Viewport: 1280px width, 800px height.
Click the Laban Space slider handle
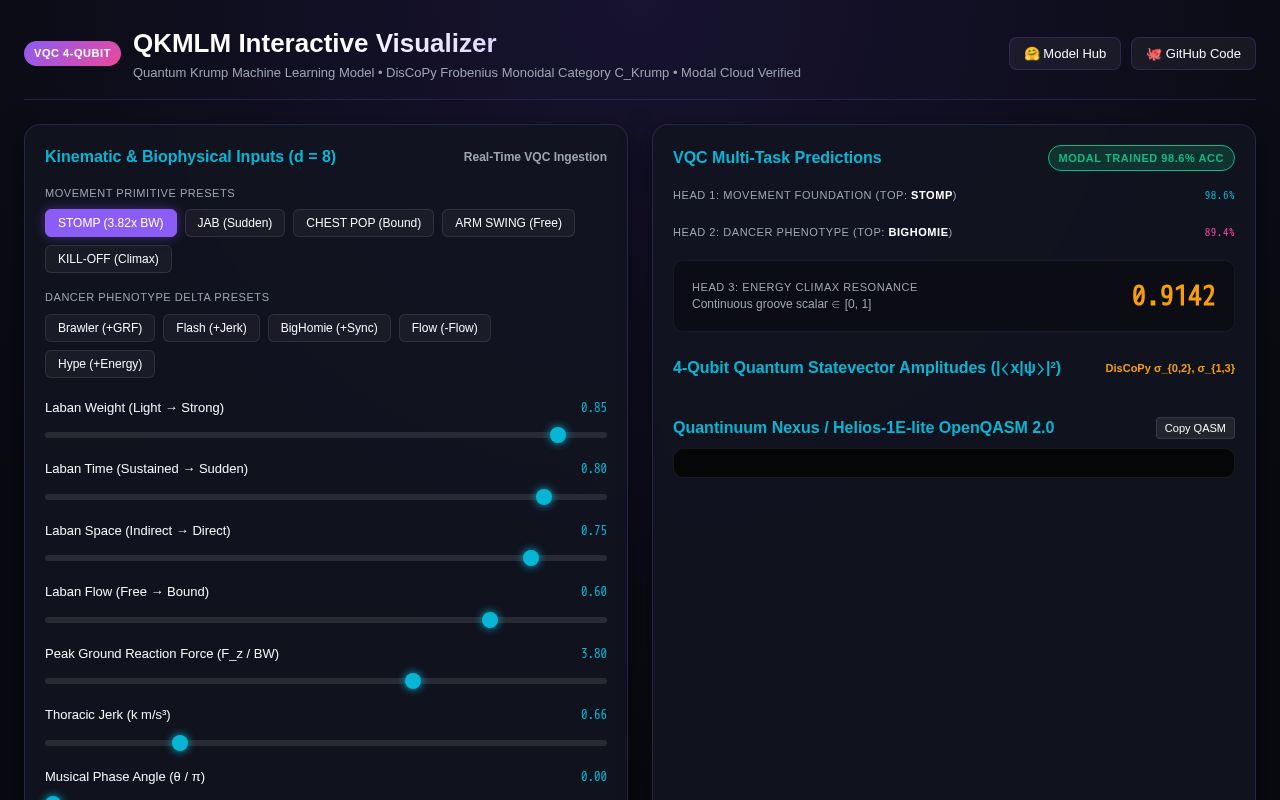click(x=531, y=558)
